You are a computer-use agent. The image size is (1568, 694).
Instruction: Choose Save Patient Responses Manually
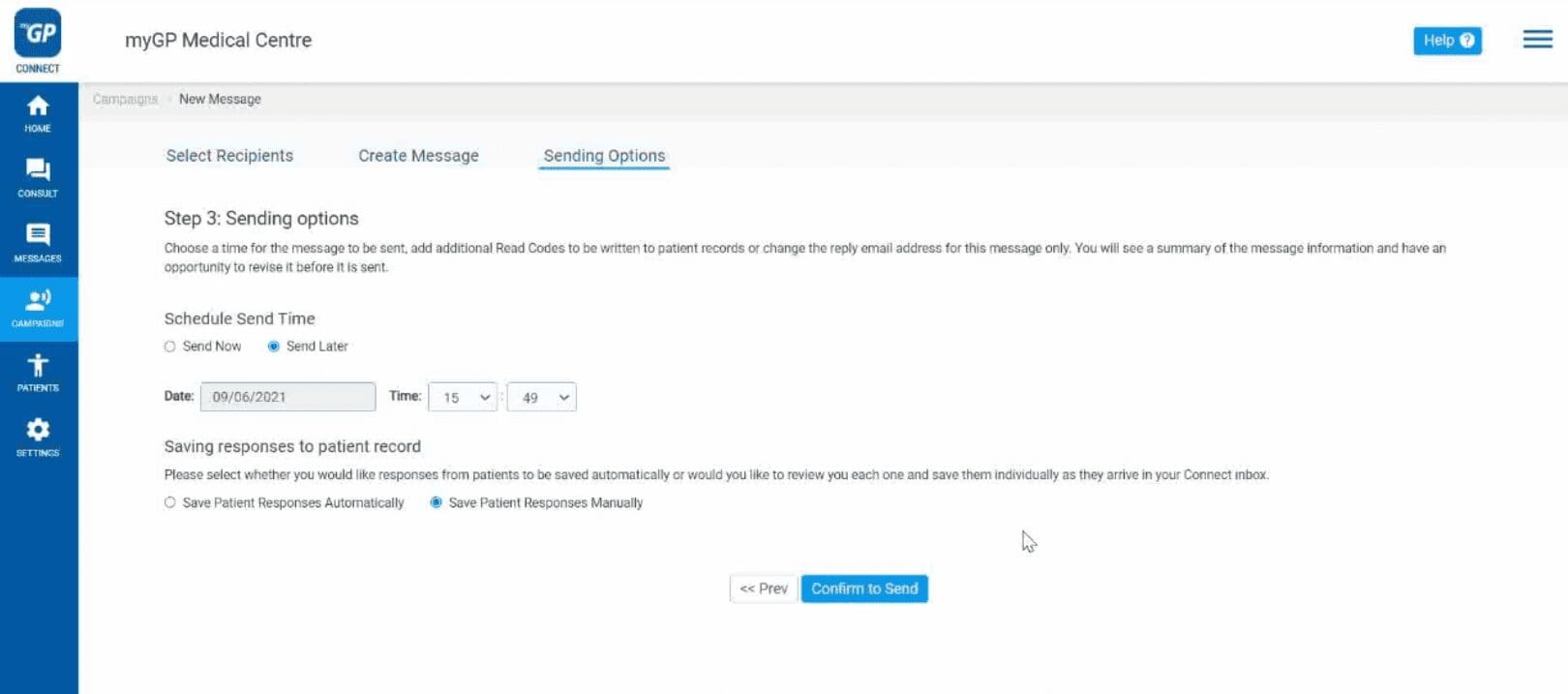point(437,502)
